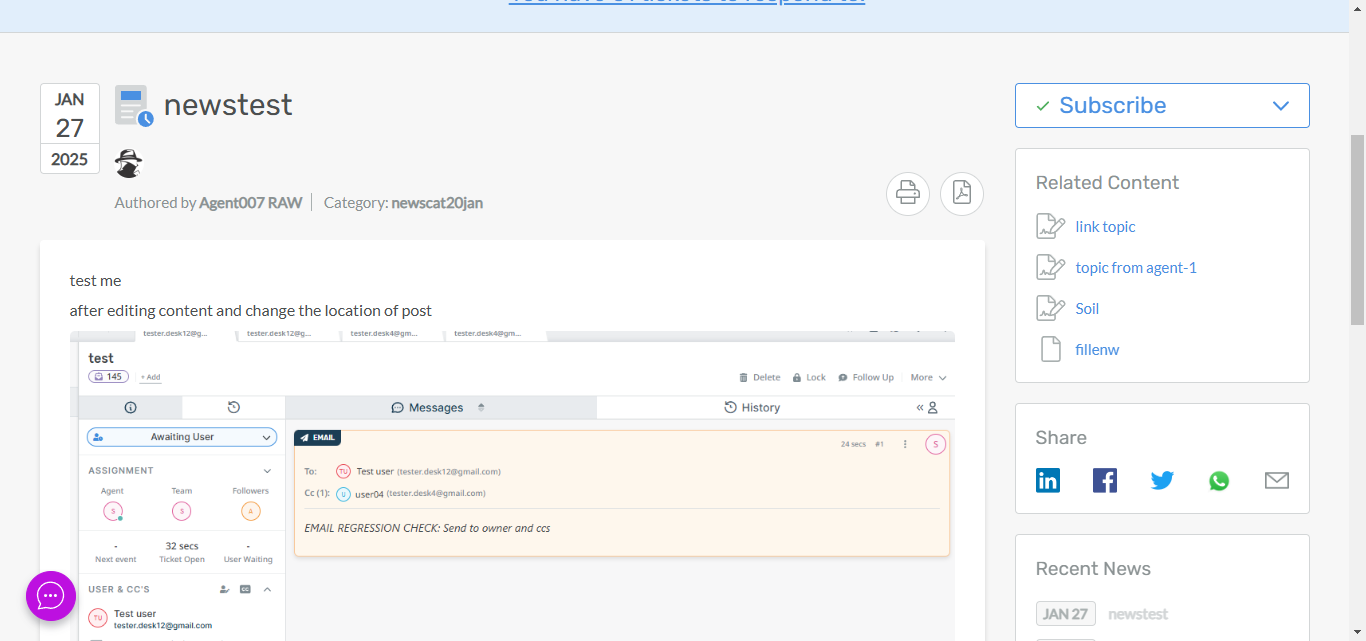Image resolution: width=1366 pixels, height=641 pixels.
Task: Open 'topic from agent-1' related link
Action: click(1135, 268)
